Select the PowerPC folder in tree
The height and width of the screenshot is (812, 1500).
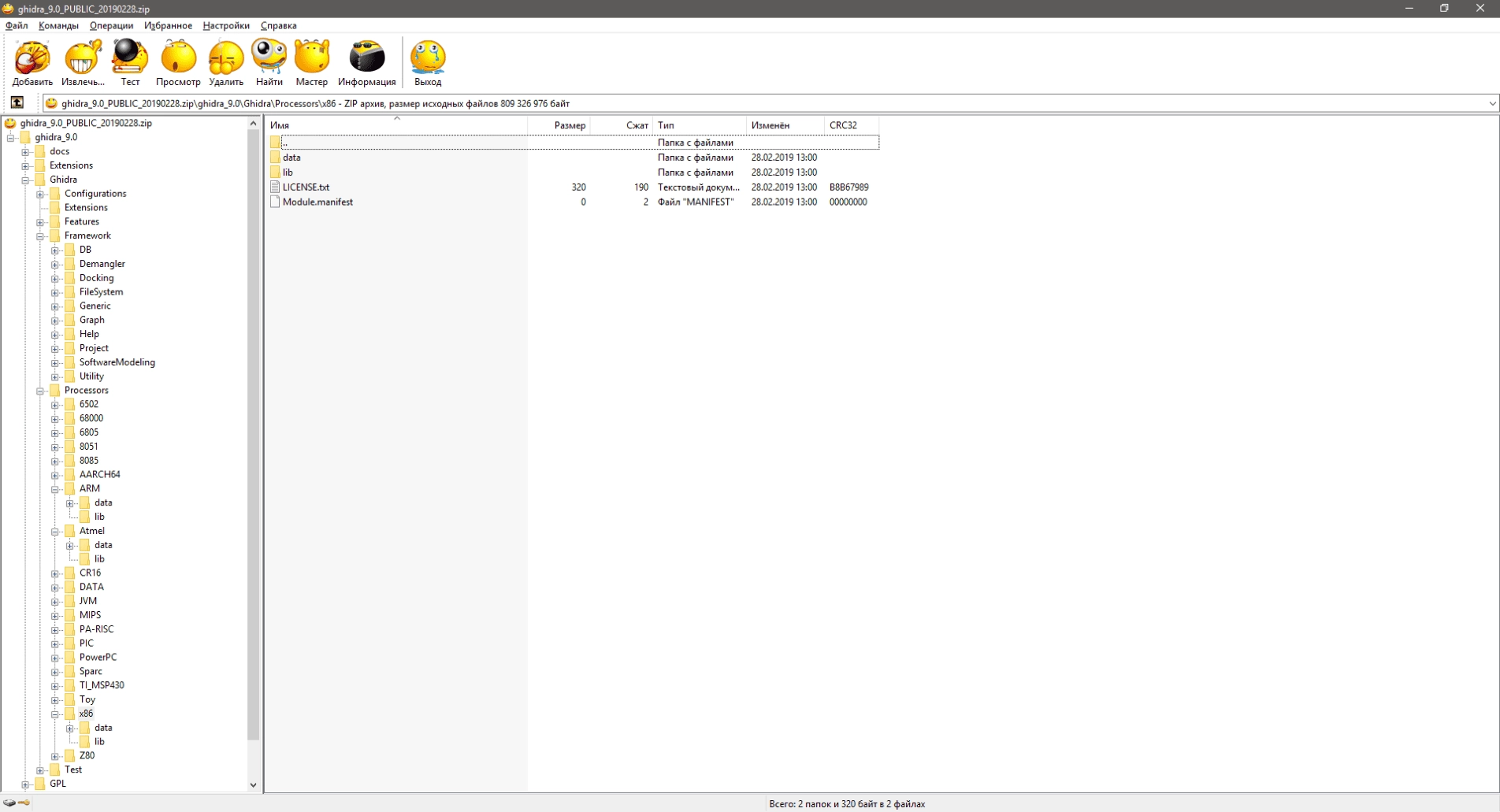pyautogui.click(x=98, y=657)
